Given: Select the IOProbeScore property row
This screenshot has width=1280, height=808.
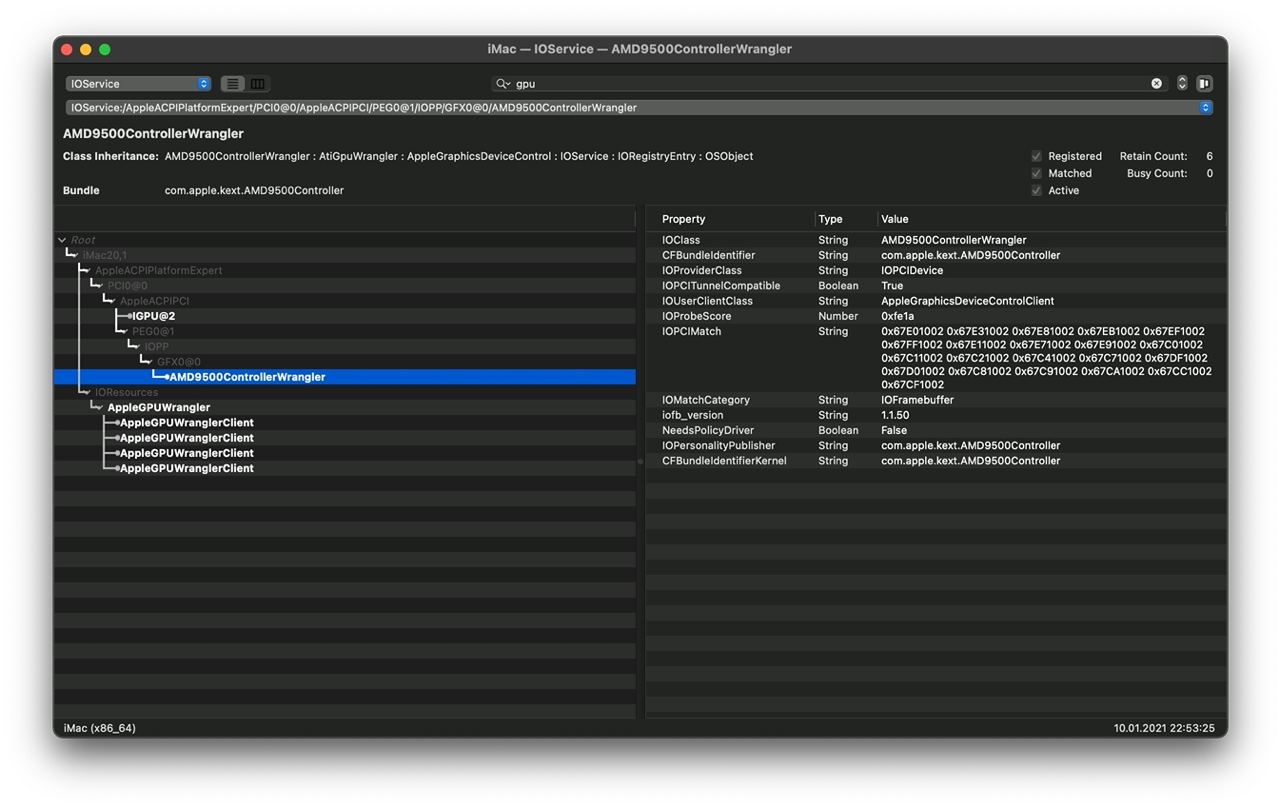Looking at the screenshot, I should click(x=936, y=316).
